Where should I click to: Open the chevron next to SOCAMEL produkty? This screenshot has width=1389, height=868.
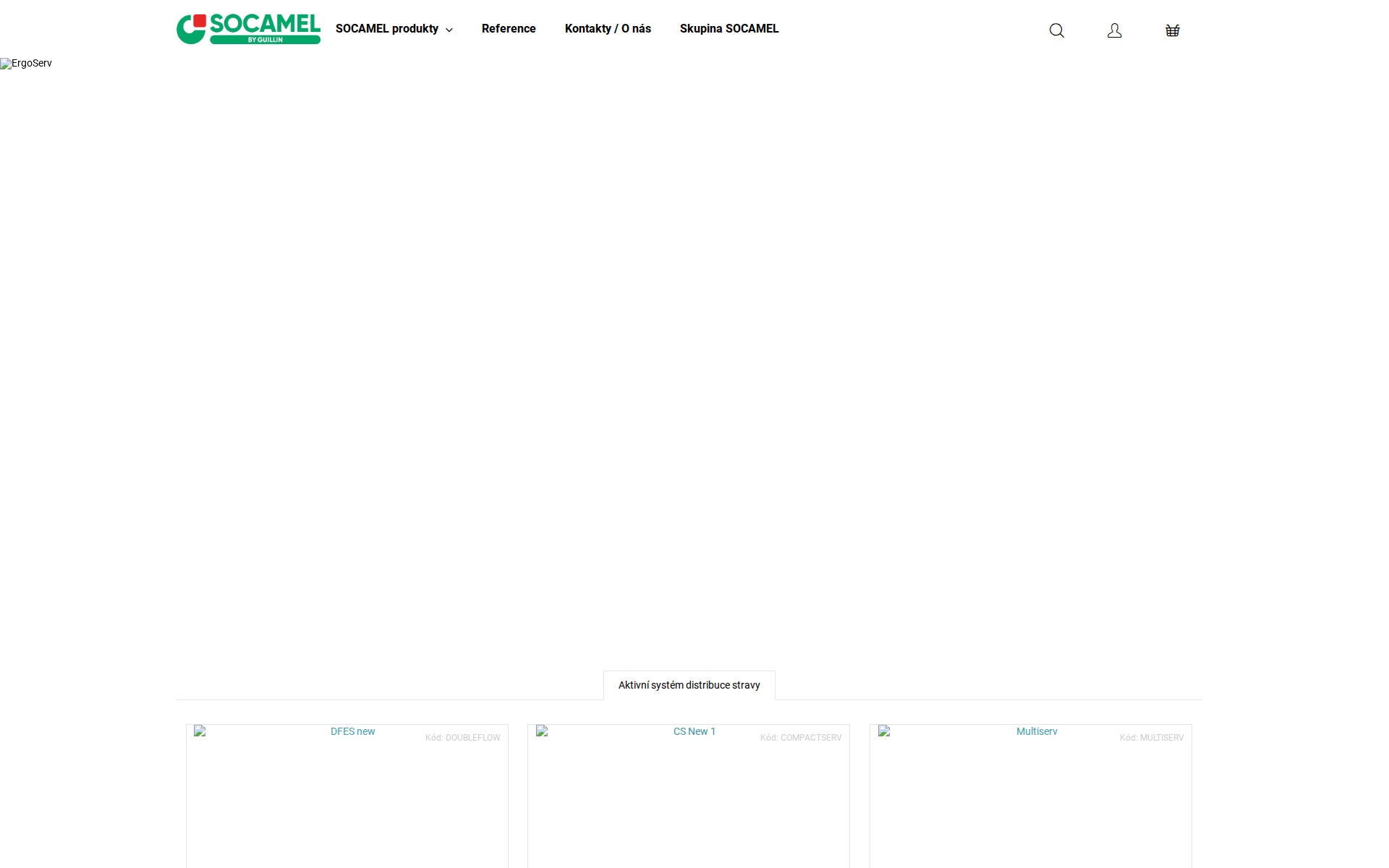tap(449, 30)
